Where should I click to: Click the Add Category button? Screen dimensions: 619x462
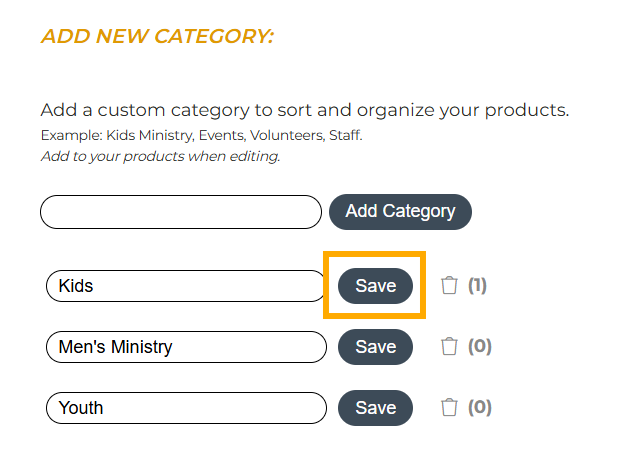(x=400, y=212)
